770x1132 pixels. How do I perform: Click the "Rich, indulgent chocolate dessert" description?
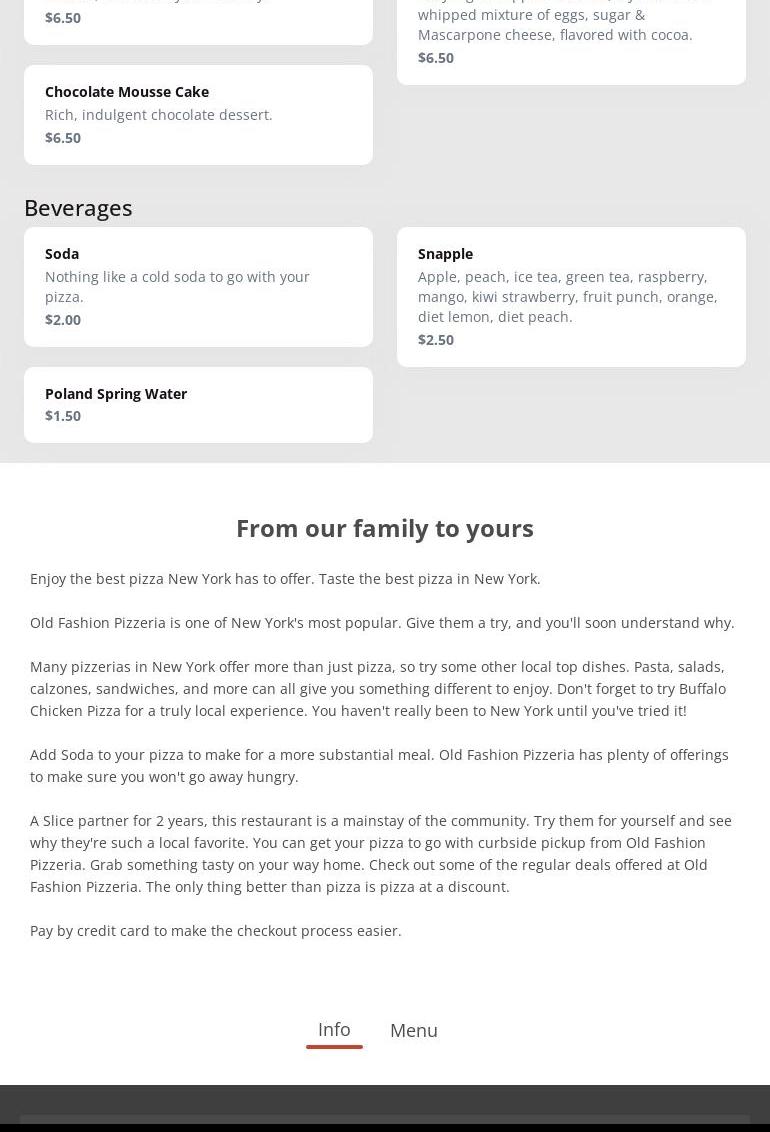tap(158, 115)
